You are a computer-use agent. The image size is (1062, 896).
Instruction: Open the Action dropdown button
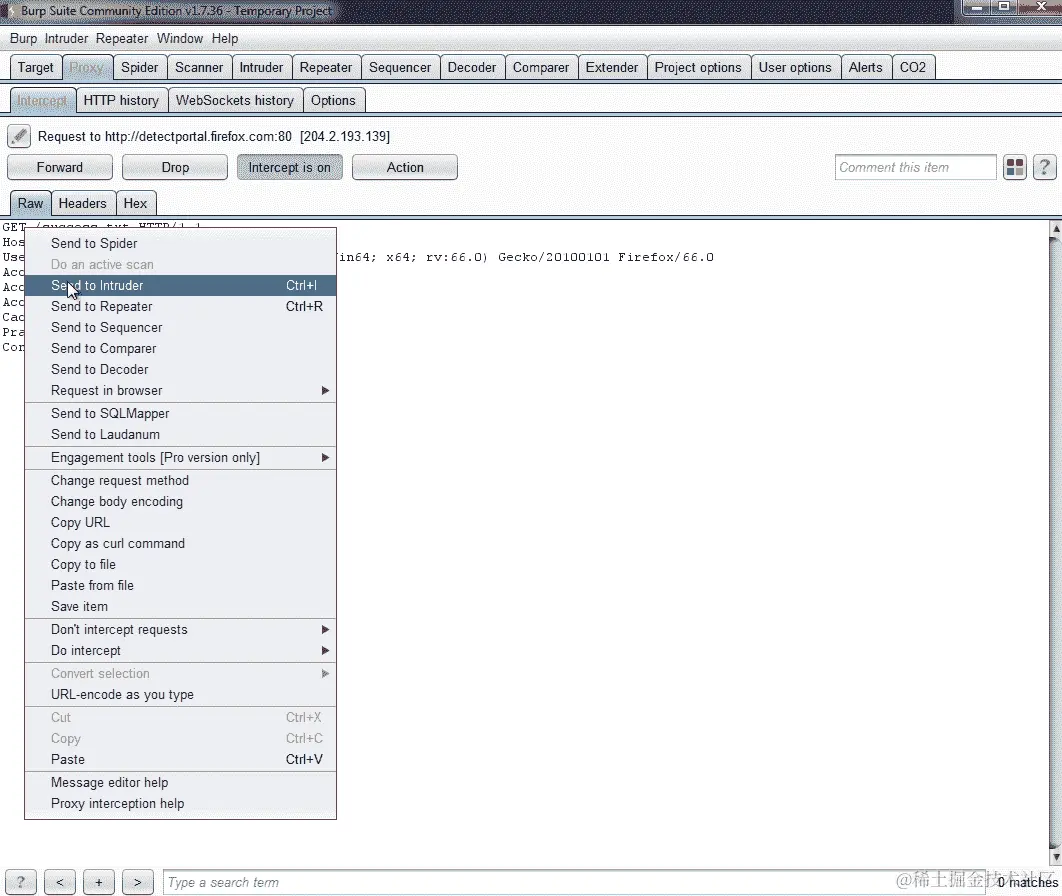[405, 167]
